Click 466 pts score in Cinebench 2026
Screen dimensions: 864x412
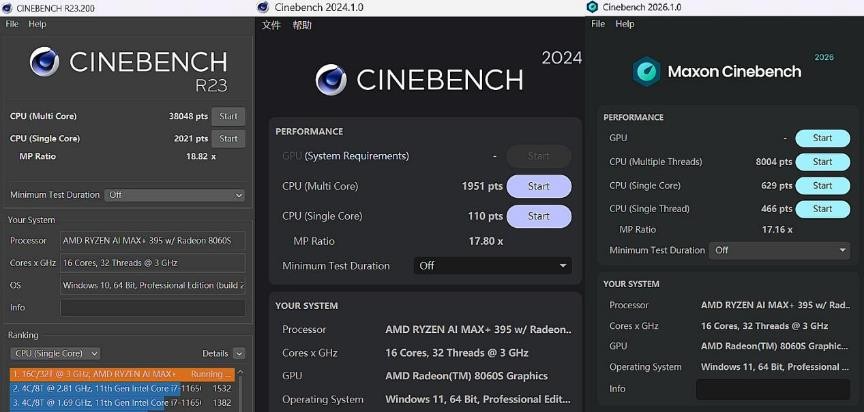777,209
